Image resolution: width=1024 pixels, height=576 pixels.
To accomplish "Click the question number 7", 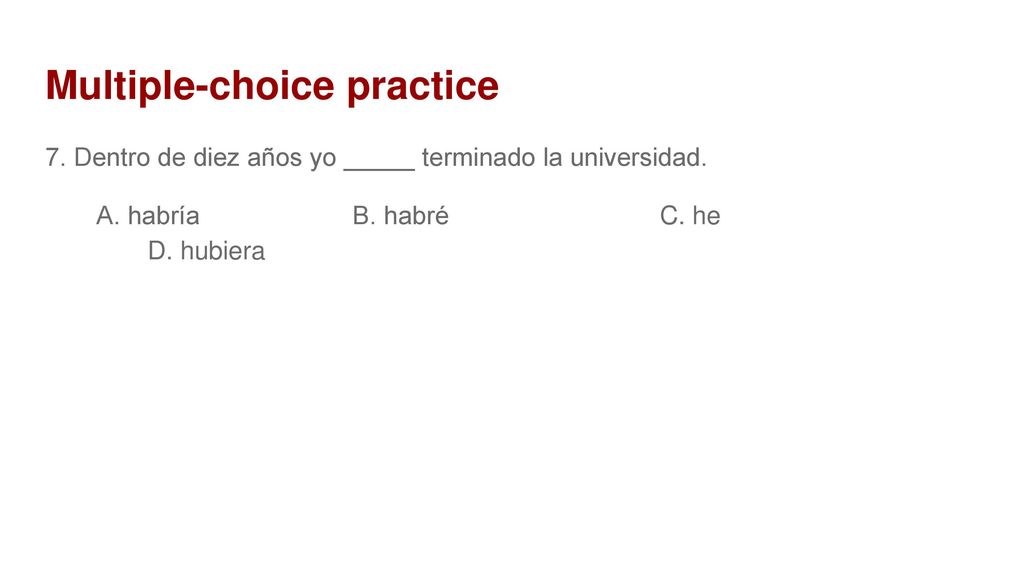I will point(56,157).
